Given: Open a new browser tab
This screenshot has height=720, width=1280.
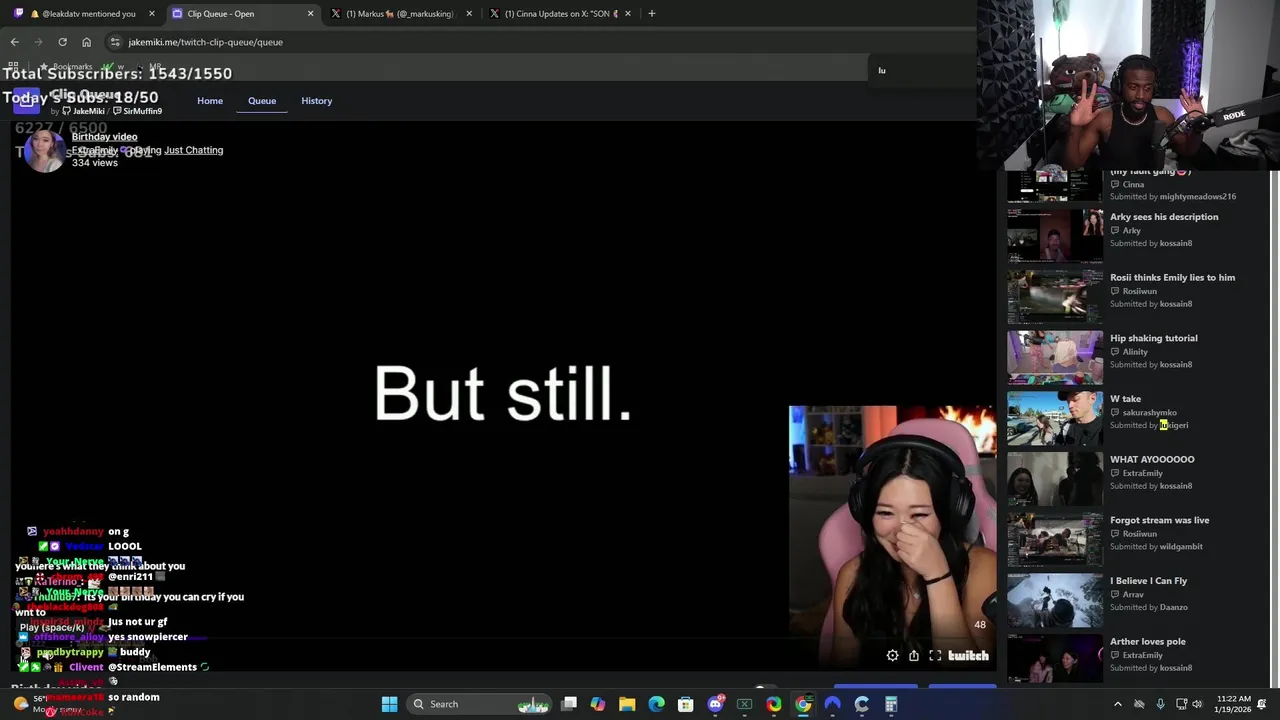Looking at the screenshot, I should pyautogui.click(x=651, y=14).
